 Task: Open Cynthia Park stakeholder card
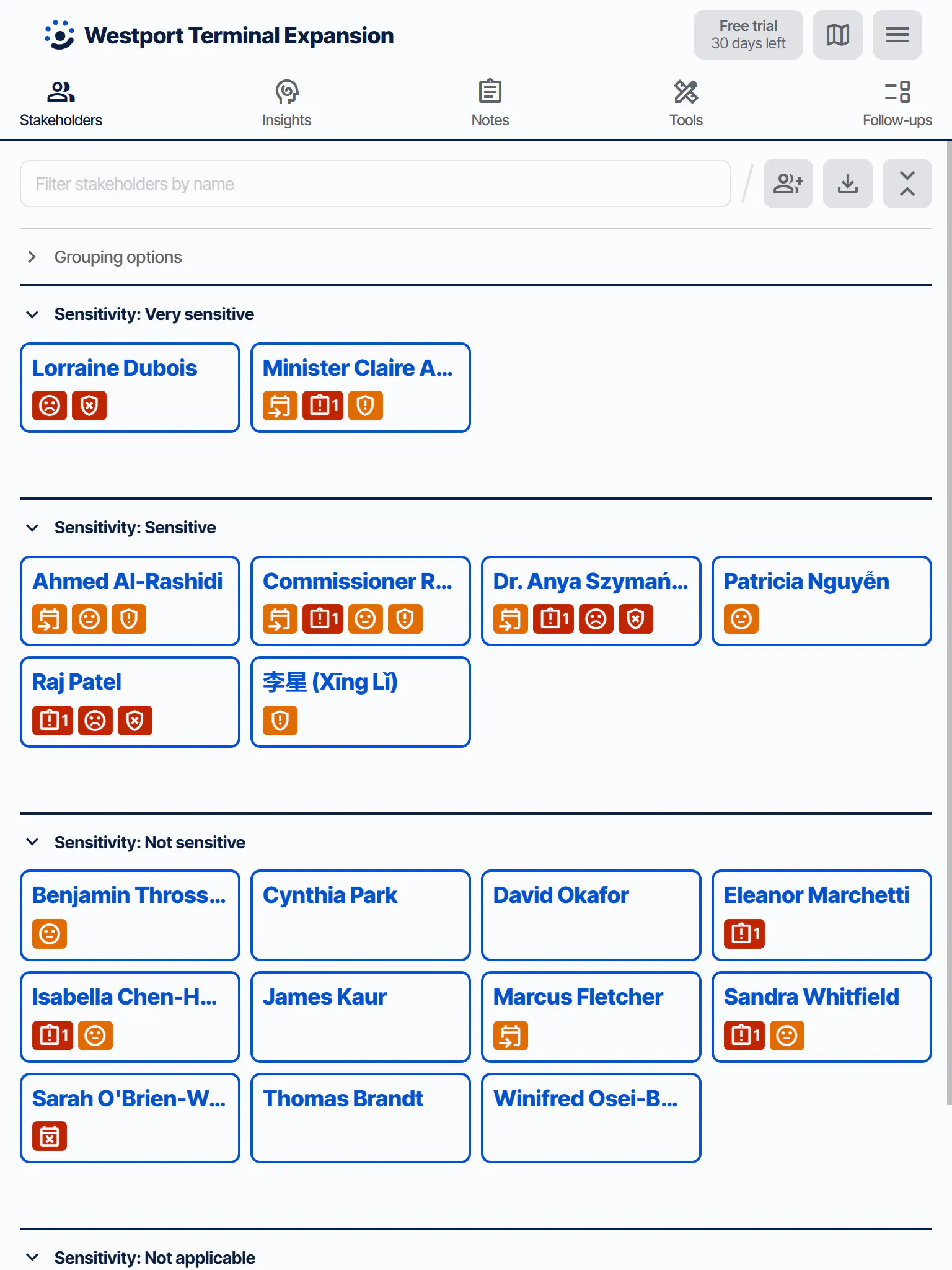click(361, 915)
